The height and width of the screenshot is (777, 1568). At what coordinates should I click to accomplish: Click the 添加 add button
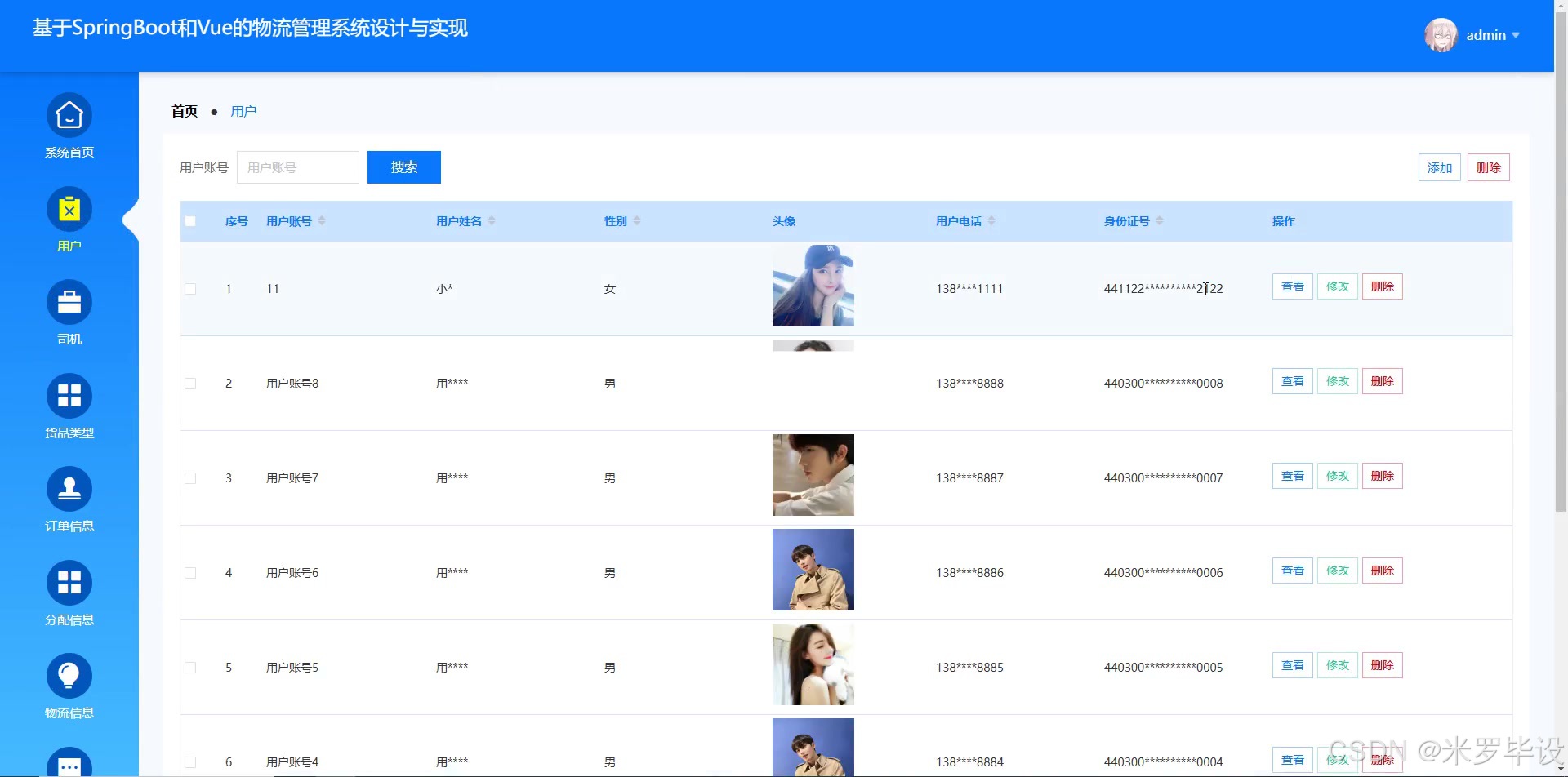click(1440, 167)
